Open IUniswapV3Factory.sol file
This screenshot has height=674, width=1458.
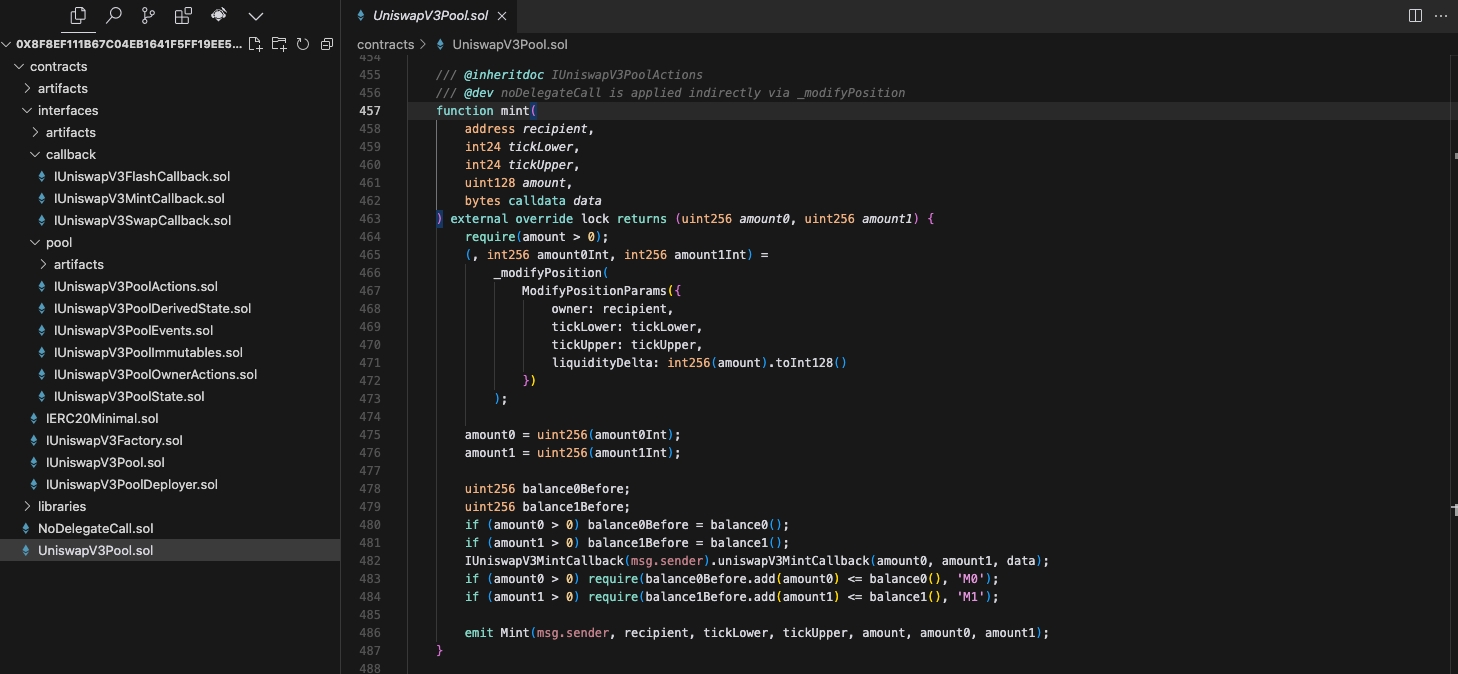coord(114,440)
